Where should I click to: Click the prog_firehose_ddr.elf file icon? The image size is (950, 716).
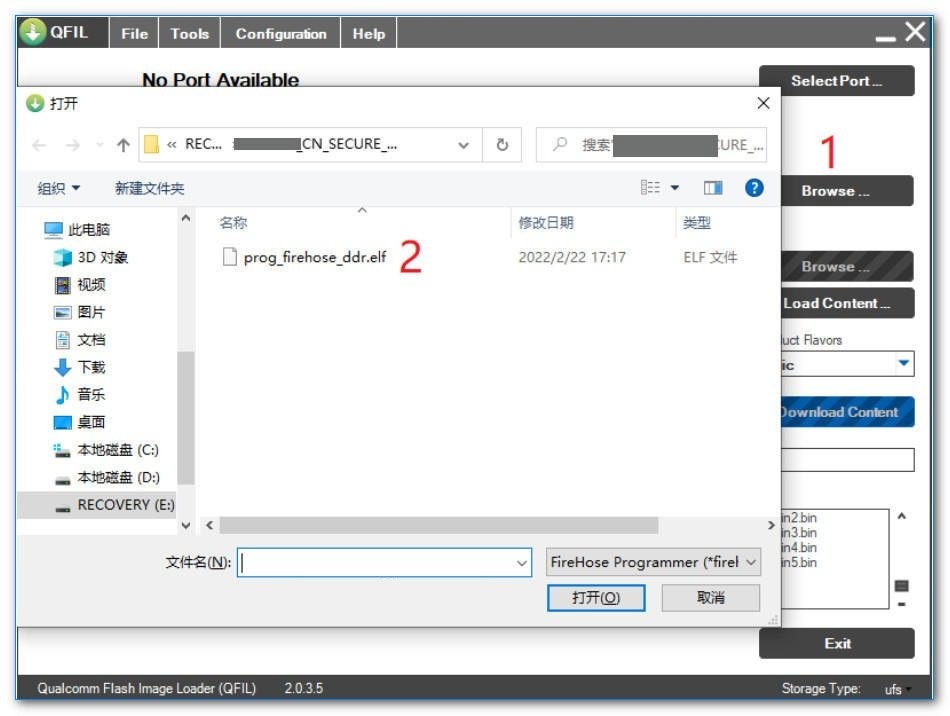pyautogui.click(x=230, y=257)
